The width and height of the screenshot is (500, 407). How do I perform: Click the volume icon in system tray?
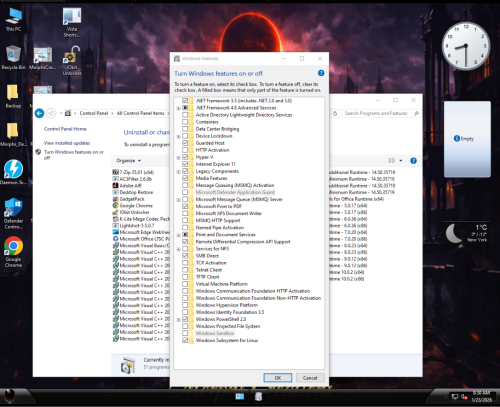click(x=464, y=396)
